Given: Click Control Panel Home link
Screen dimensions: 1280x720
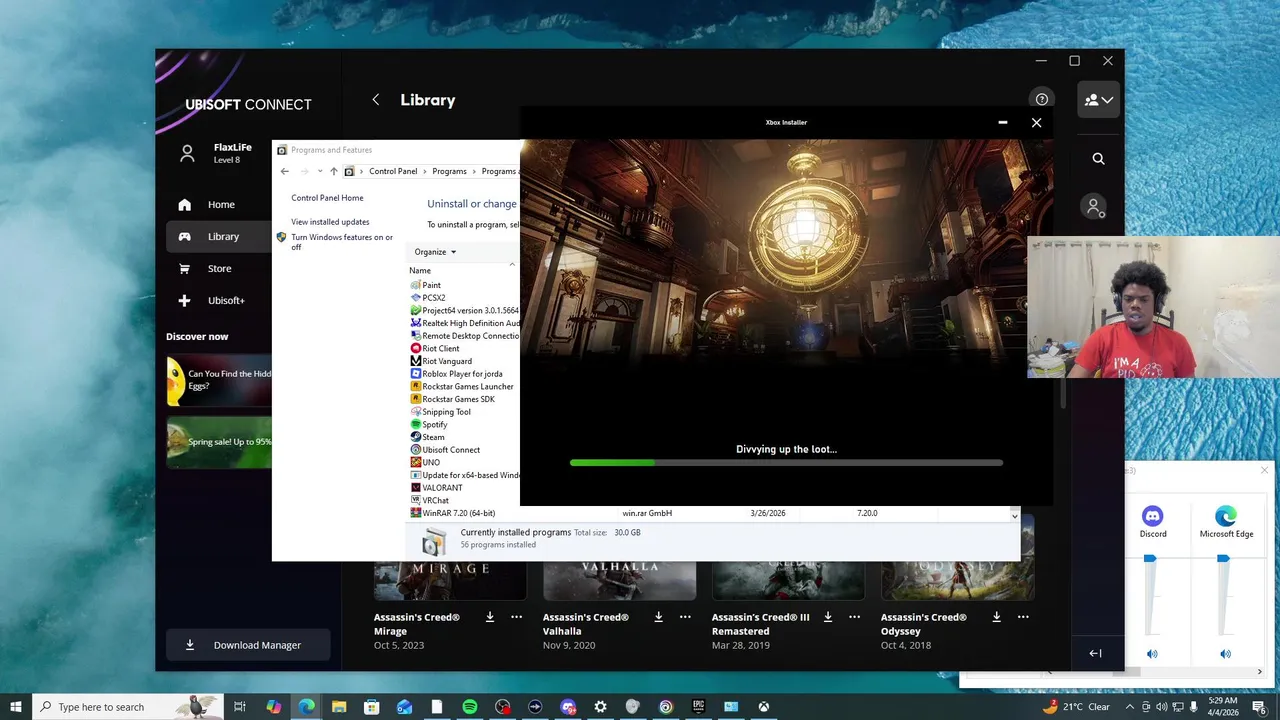Looking at the screenshot, I should click(327, 198).
